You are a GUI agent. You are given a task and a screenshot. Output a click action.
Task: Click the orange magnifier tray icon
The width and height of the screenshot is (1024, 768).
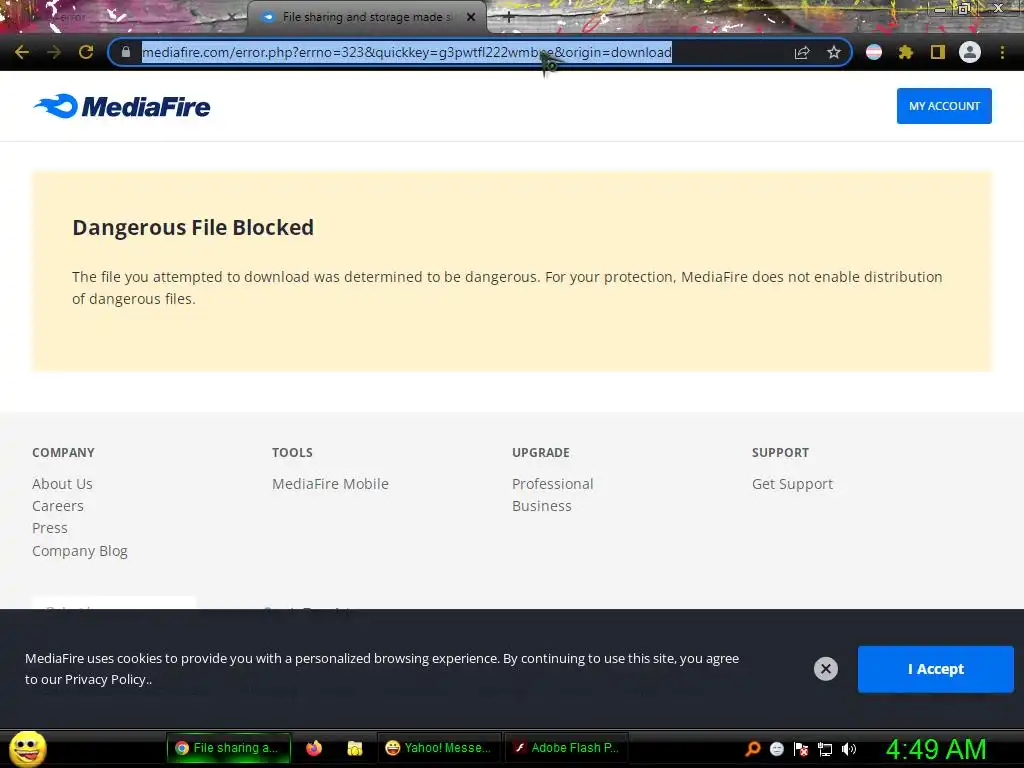point(753,749)
